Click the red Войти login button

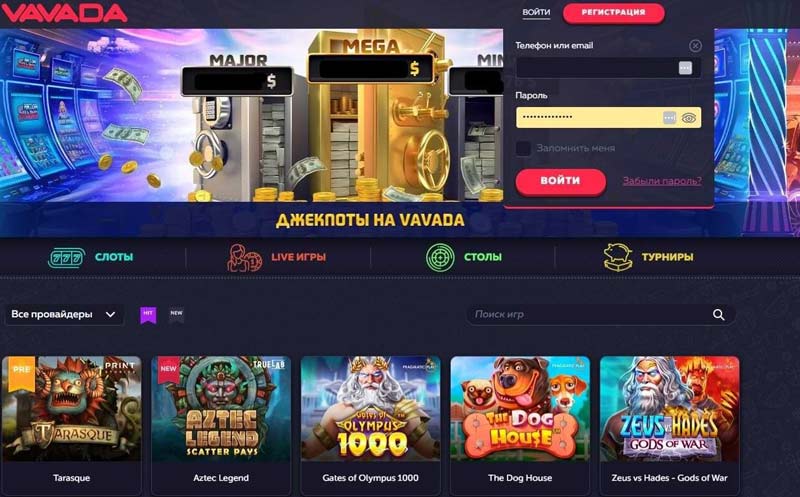tap(560, 181)
